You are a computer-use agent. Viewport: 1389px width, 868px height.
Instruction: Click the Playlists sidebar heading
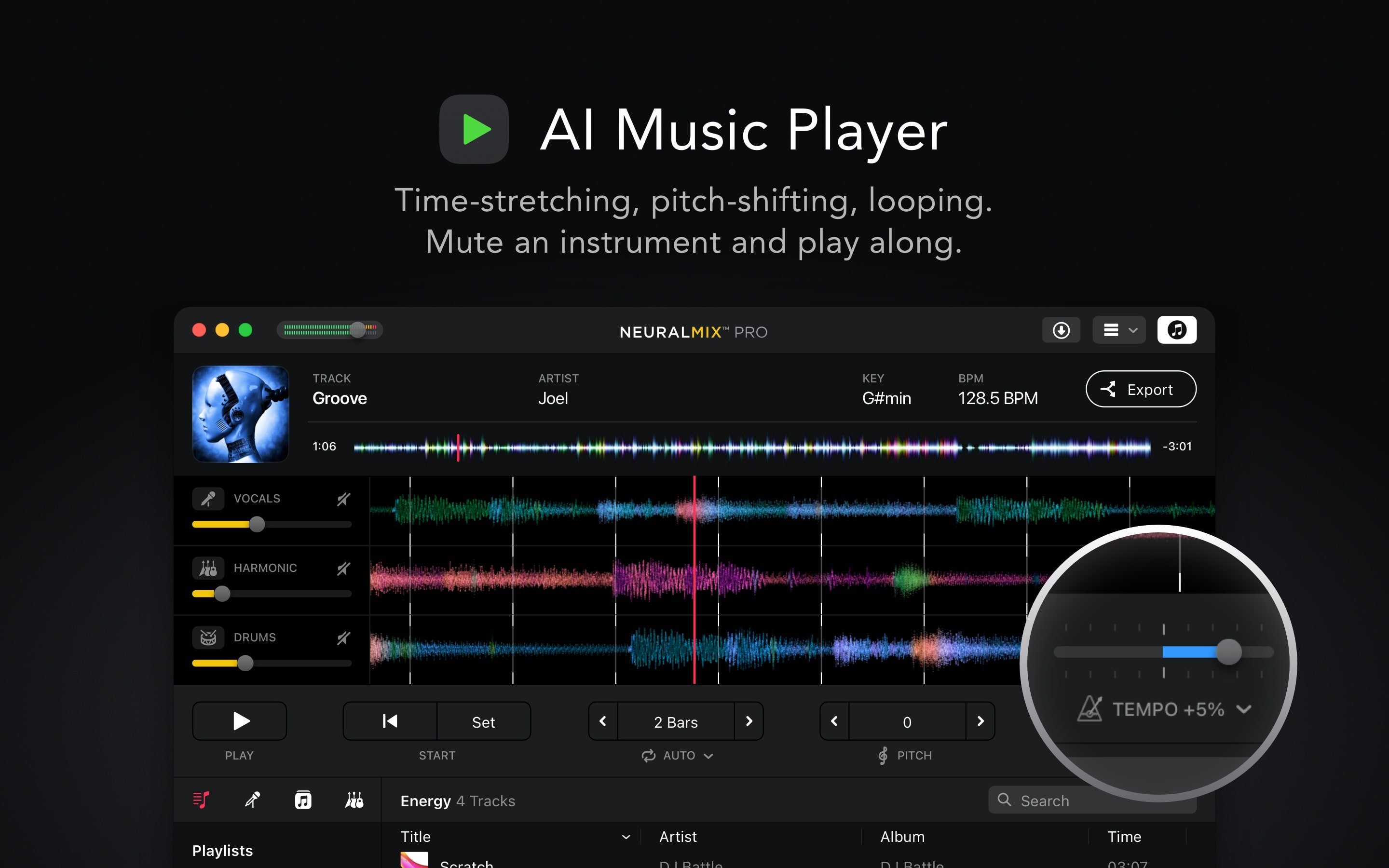(222, 850)
